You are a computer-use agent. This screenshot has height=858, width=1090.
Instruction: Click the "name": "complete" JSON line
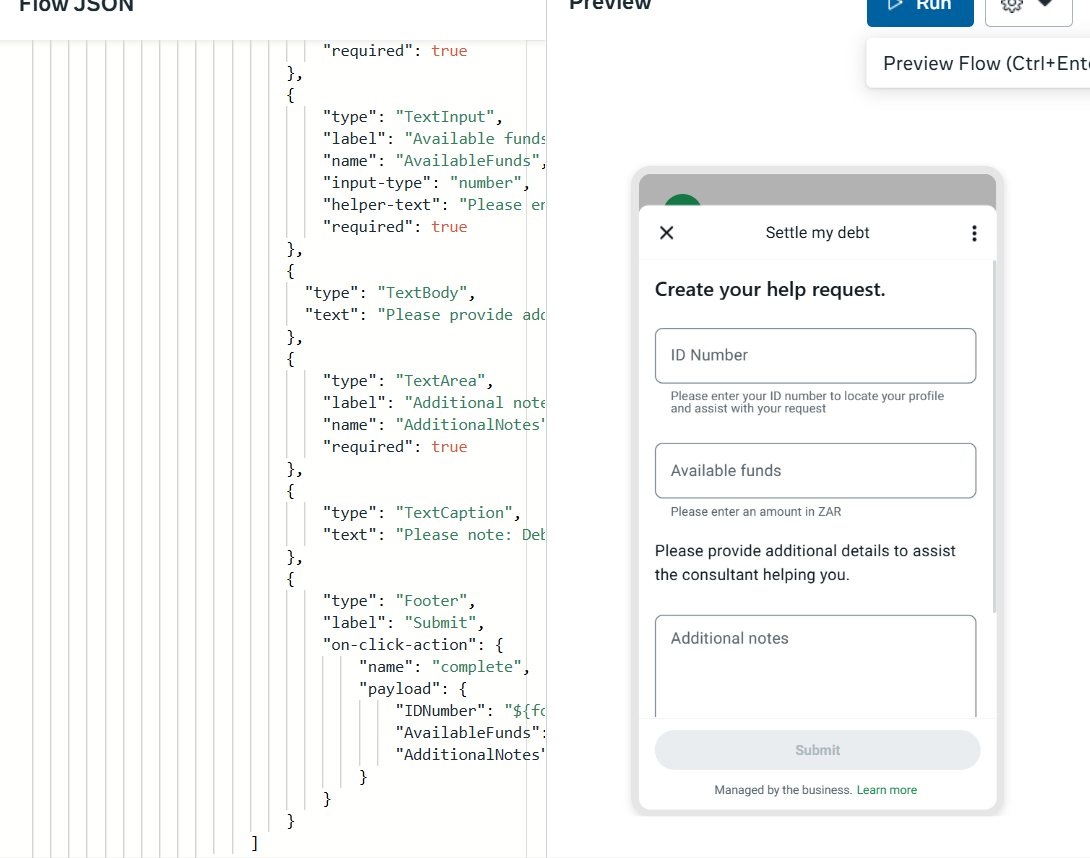coord(443,667)
